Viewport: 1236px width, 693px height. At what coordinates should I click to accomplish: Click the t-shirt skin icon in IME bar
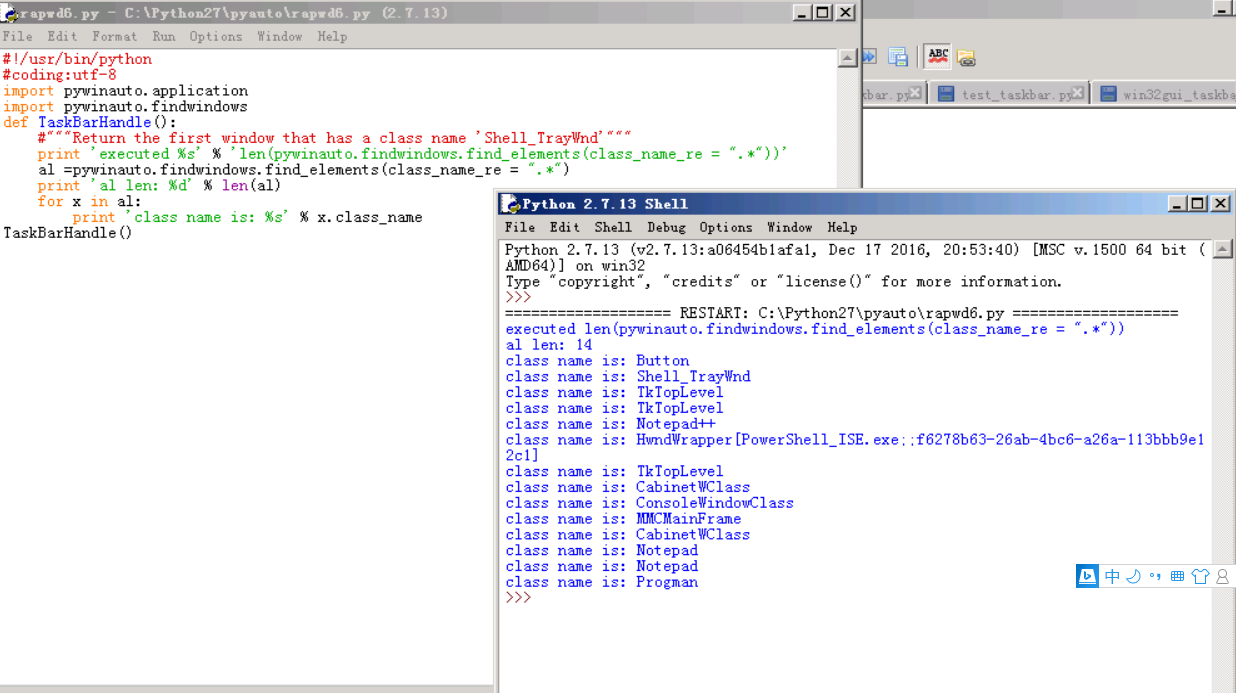click(x=1200, y=576)
